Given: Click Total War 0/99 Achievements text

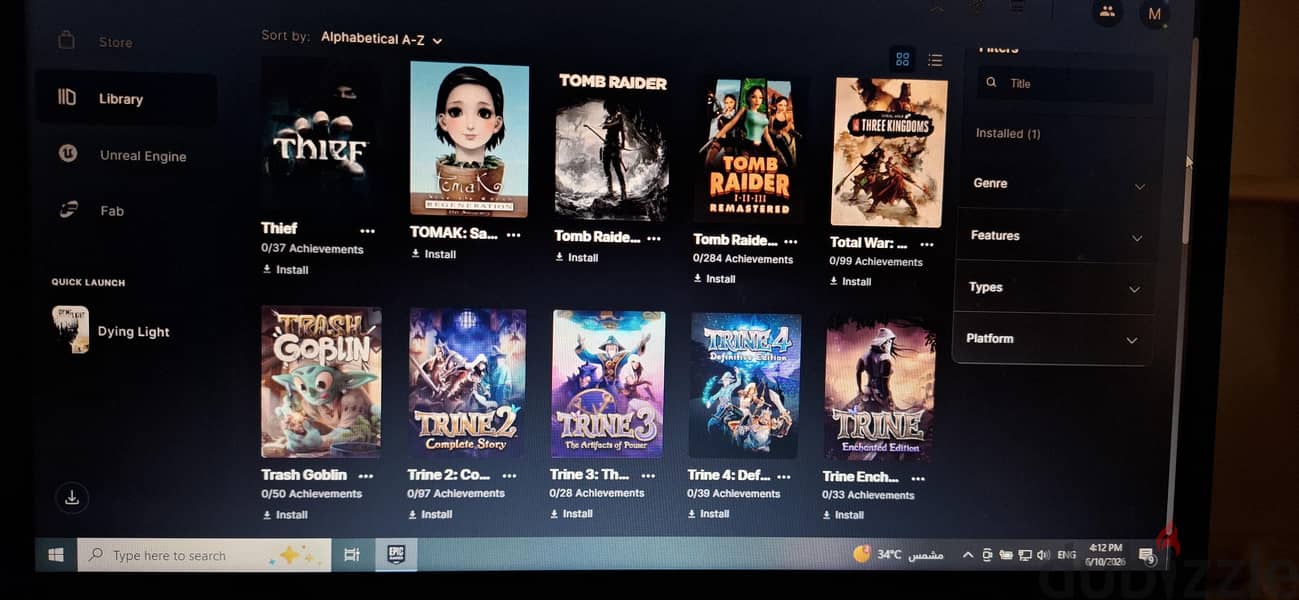Looking at the screenshot, I should [876, 262].
